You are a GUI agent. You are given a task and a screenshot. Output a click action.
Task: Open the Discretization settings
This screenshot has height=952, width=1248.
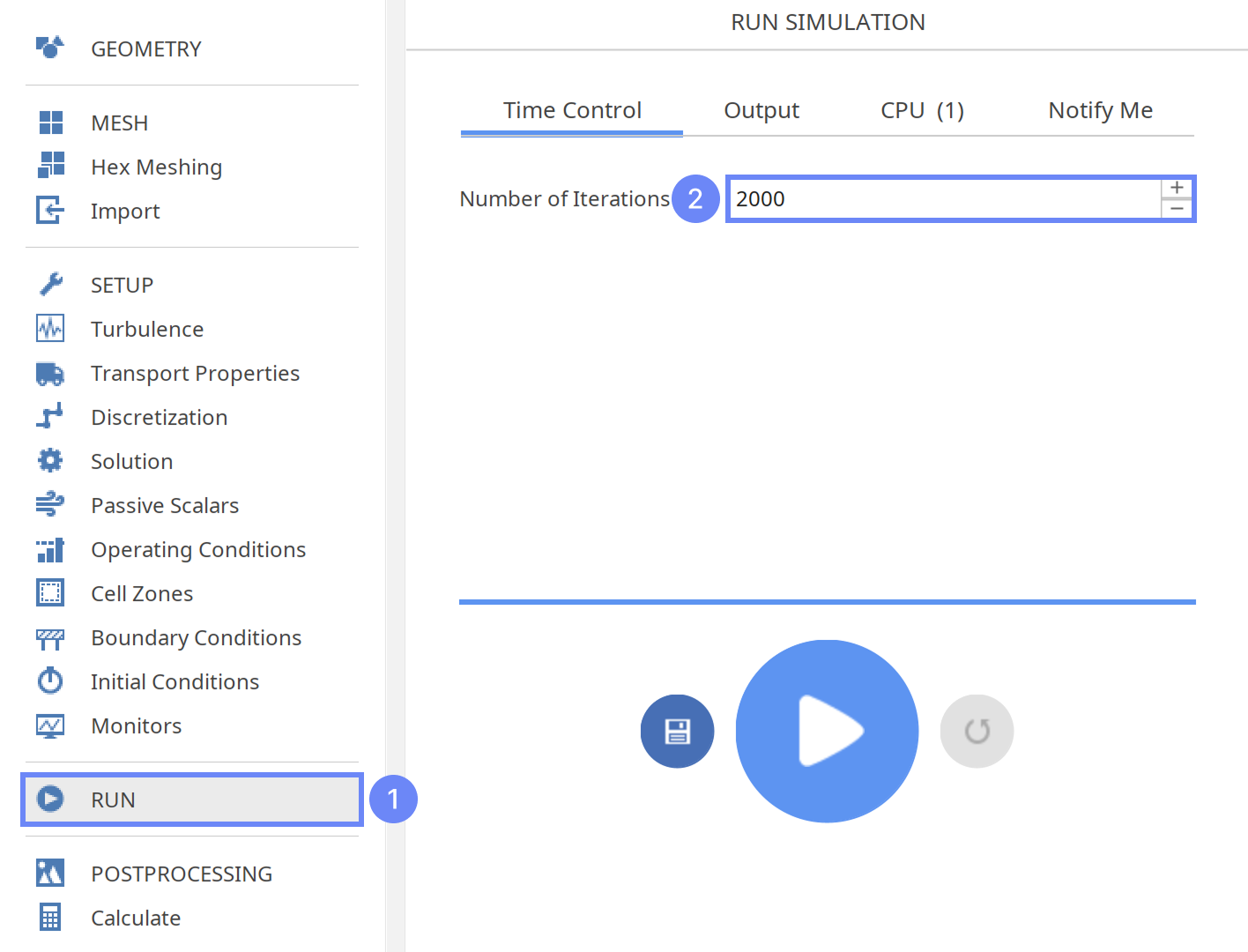coord(159,417)
